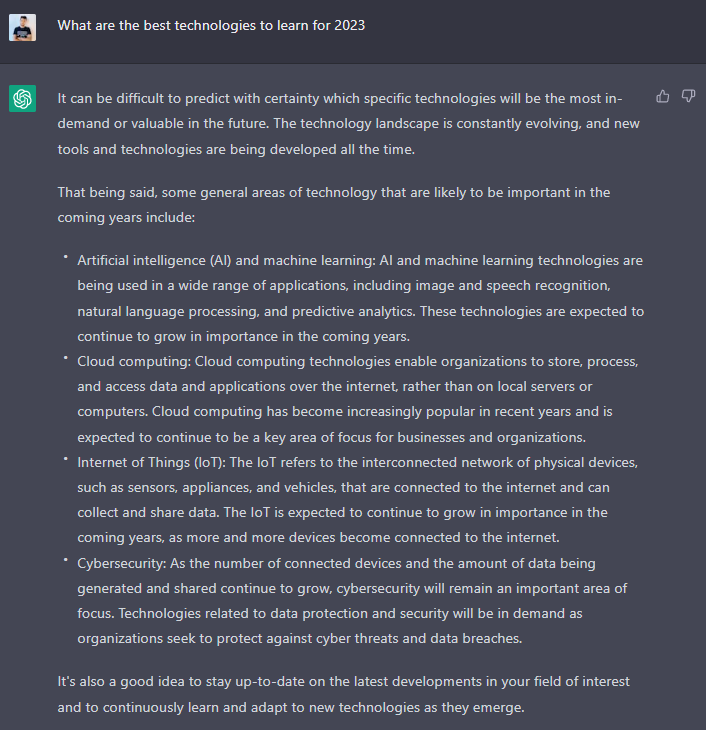Click the words 'predictive analytics'

click(x=353, y=311)
